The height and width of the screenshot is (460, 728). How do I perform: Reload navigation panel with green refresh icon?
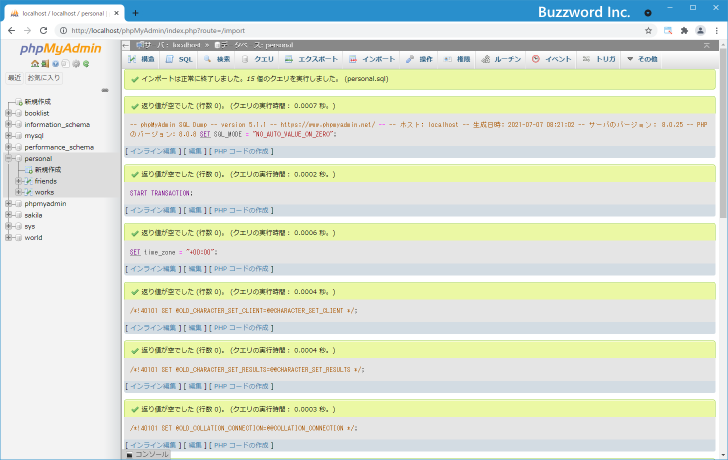(86, 64)
